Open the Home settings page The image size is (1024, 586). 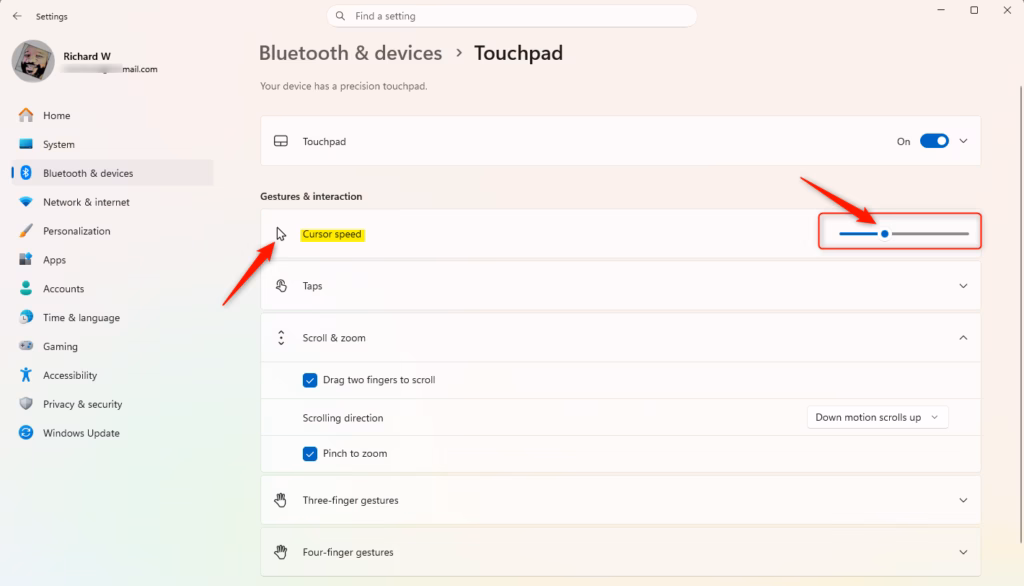(56, 116)
